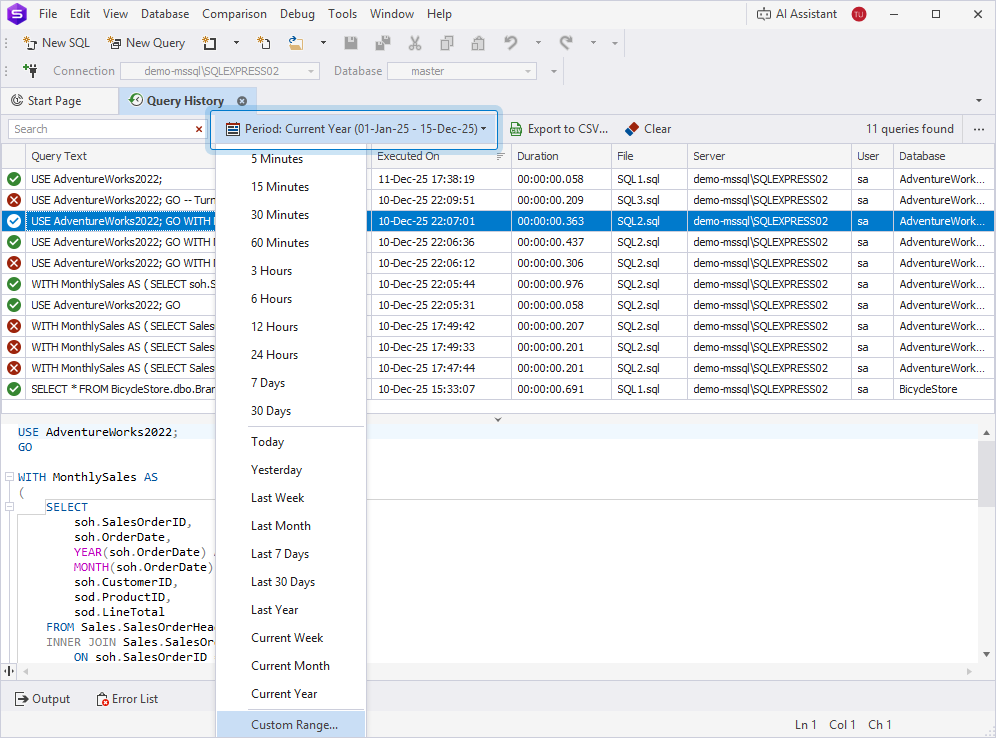Click the Duration column header
Image resolution: width=996 pixels, height=738 pixels.
560,156
